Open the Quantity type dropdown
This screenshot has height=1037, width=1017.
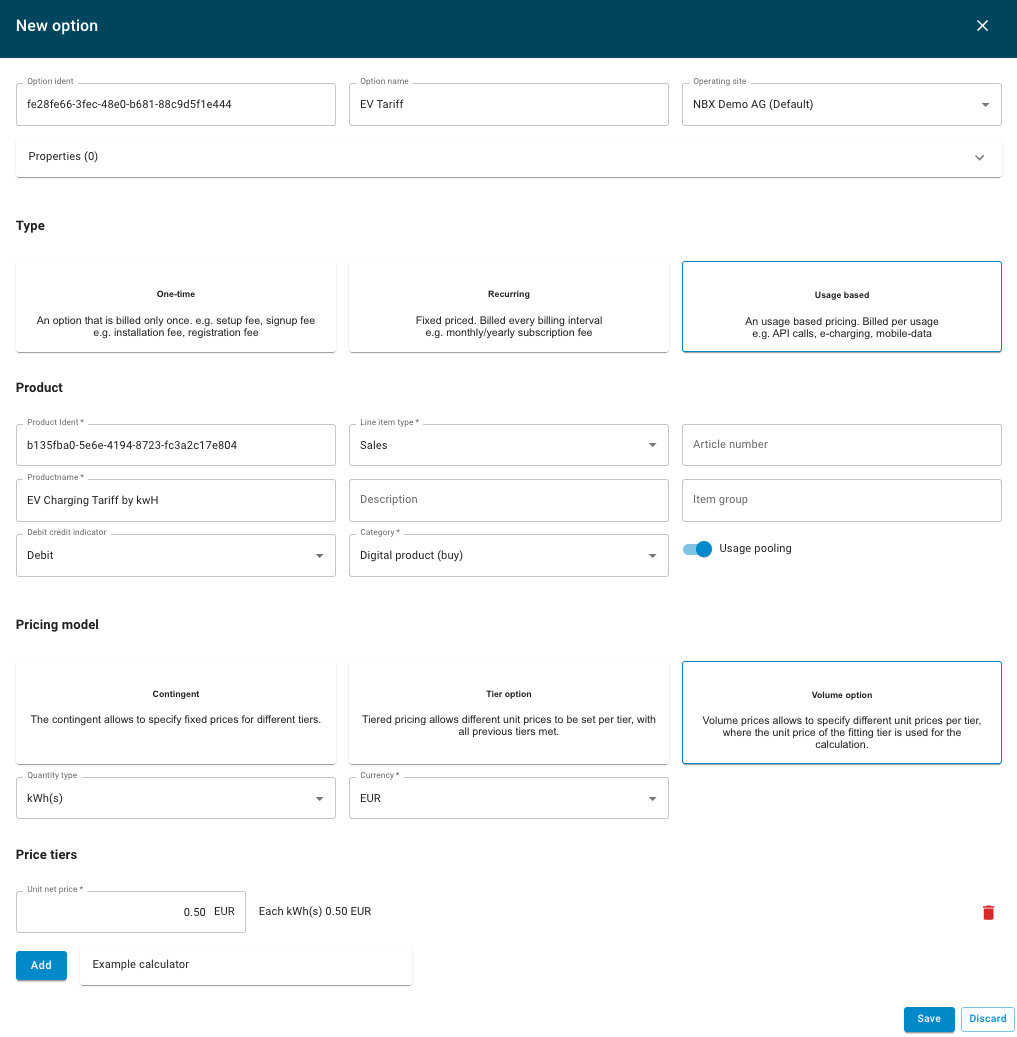click(x=176, y=798)
